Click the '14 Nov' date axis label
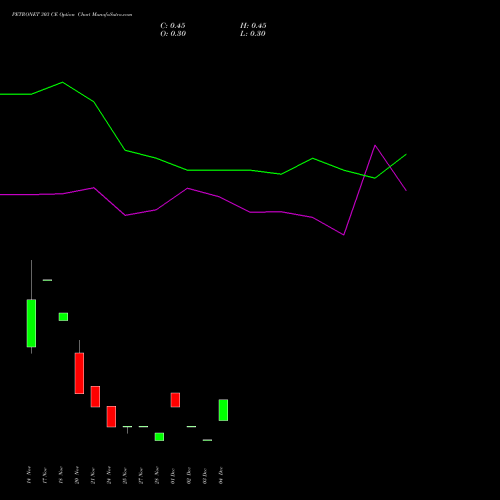Viewport: 500px width, 500px height. tap(29, 475)
